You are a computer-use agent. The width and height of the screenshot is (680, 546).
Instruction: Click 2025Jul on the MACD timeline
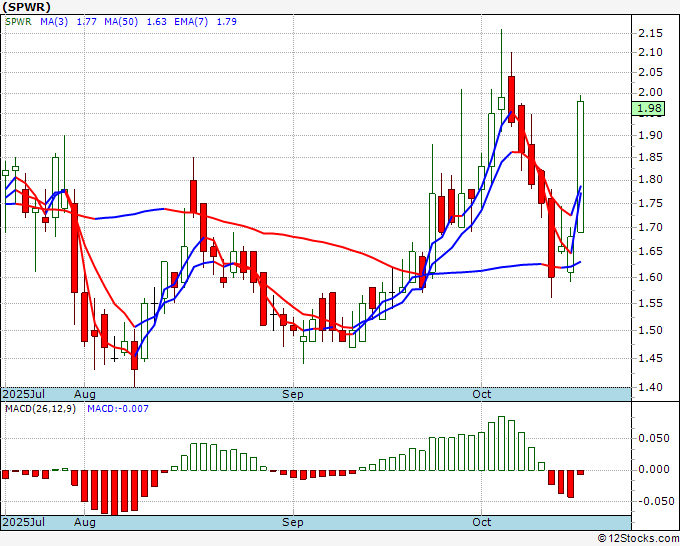(24, 522)
